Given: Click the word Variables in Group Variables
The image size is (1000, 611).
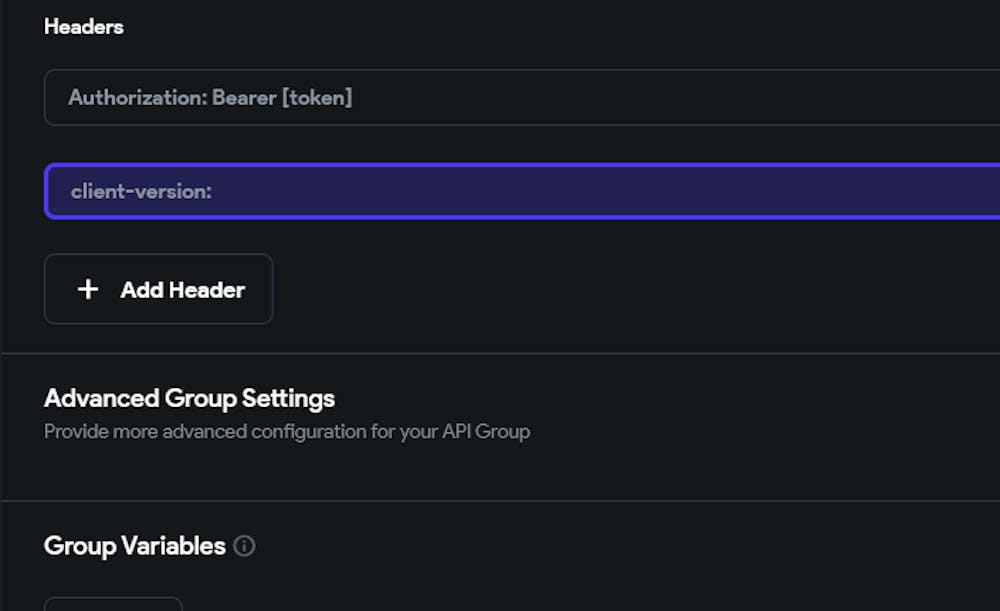Looking at the screenshot, I should 173,546.
